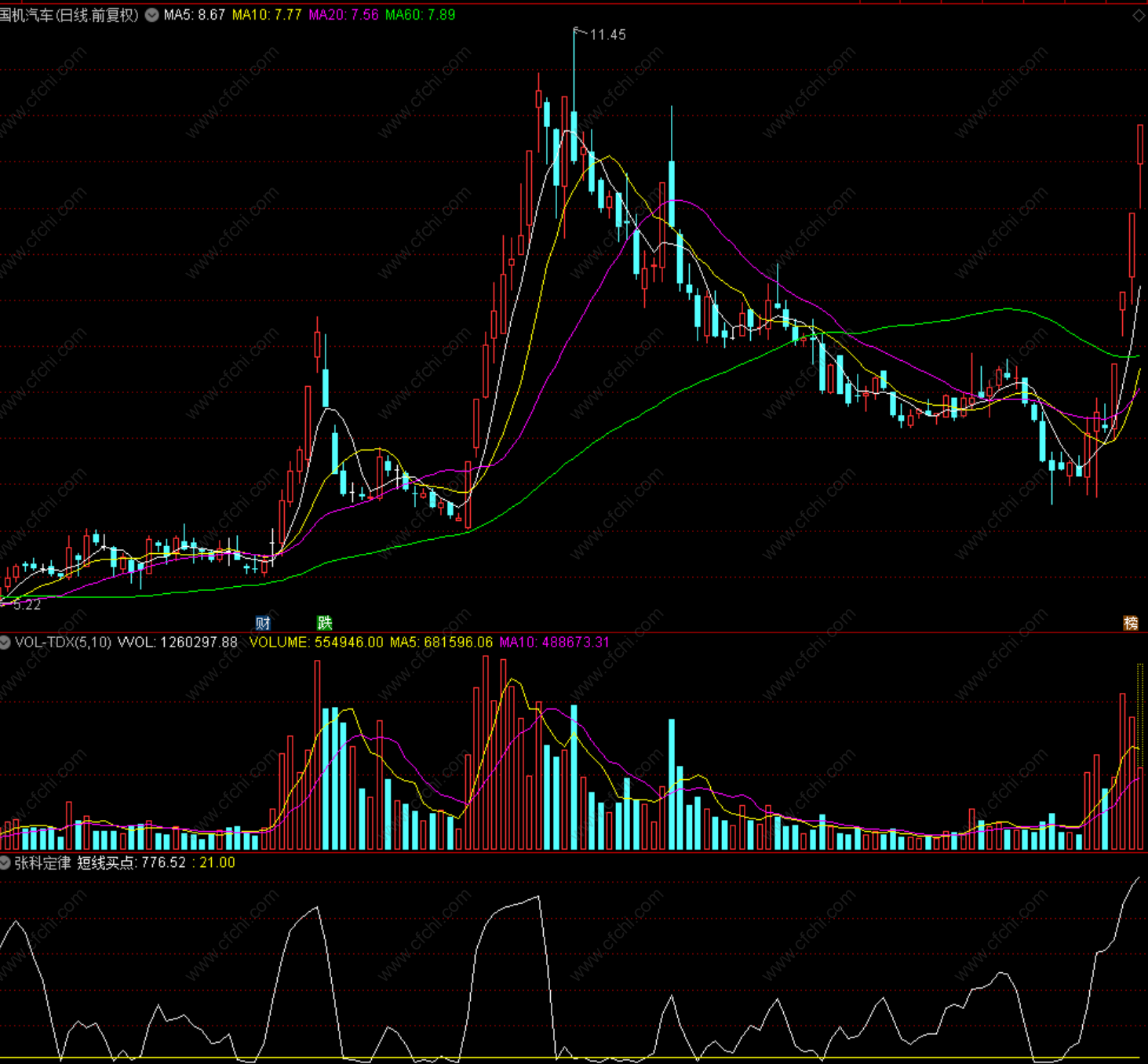The width and height of the screenshot is (1148, 1064).
Task: Open the main chart indicator dropdown arrow
Action: pyautogui.click(x=151, y=15)
